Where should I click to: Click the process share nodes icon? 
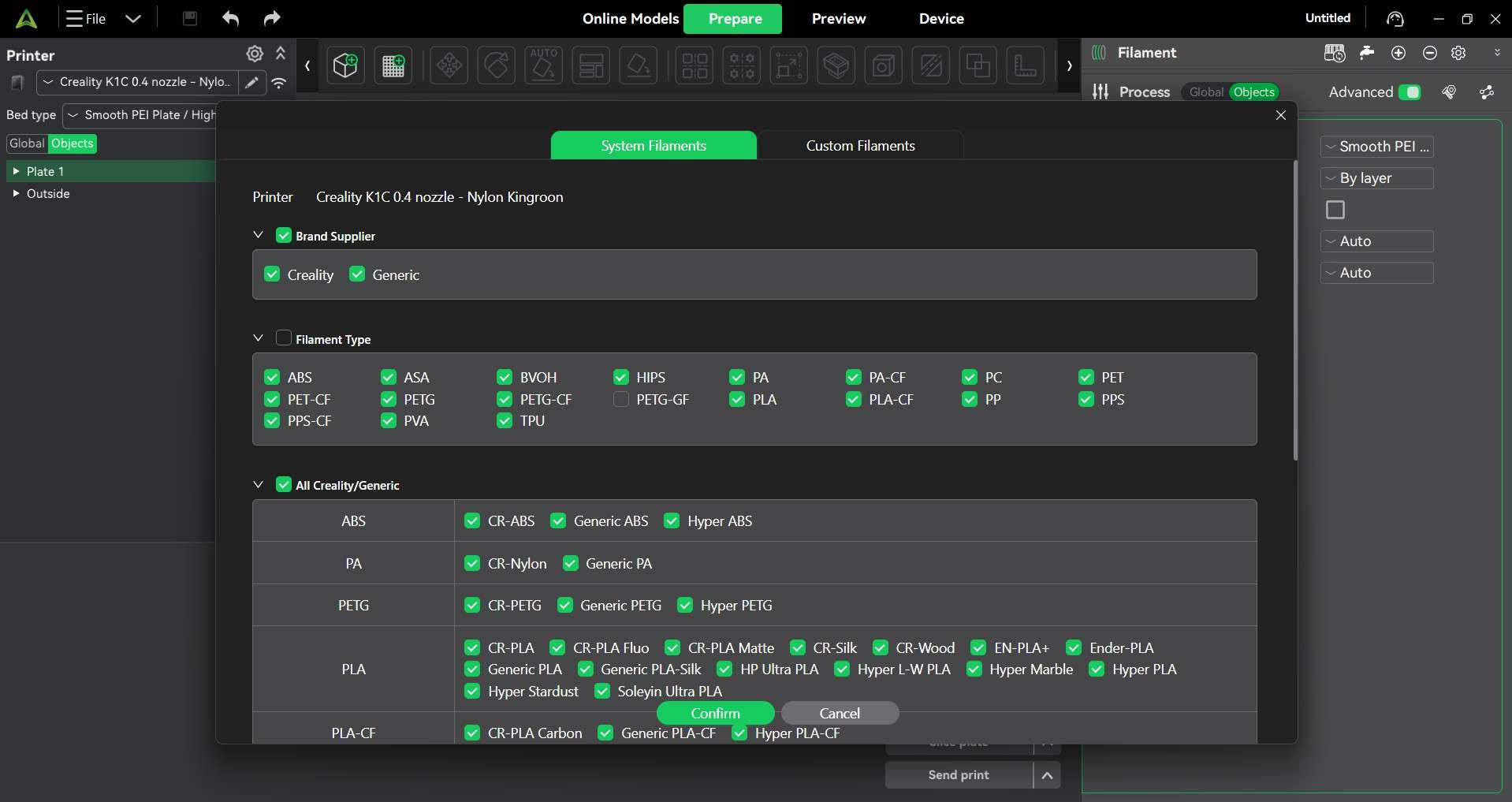1487,92
